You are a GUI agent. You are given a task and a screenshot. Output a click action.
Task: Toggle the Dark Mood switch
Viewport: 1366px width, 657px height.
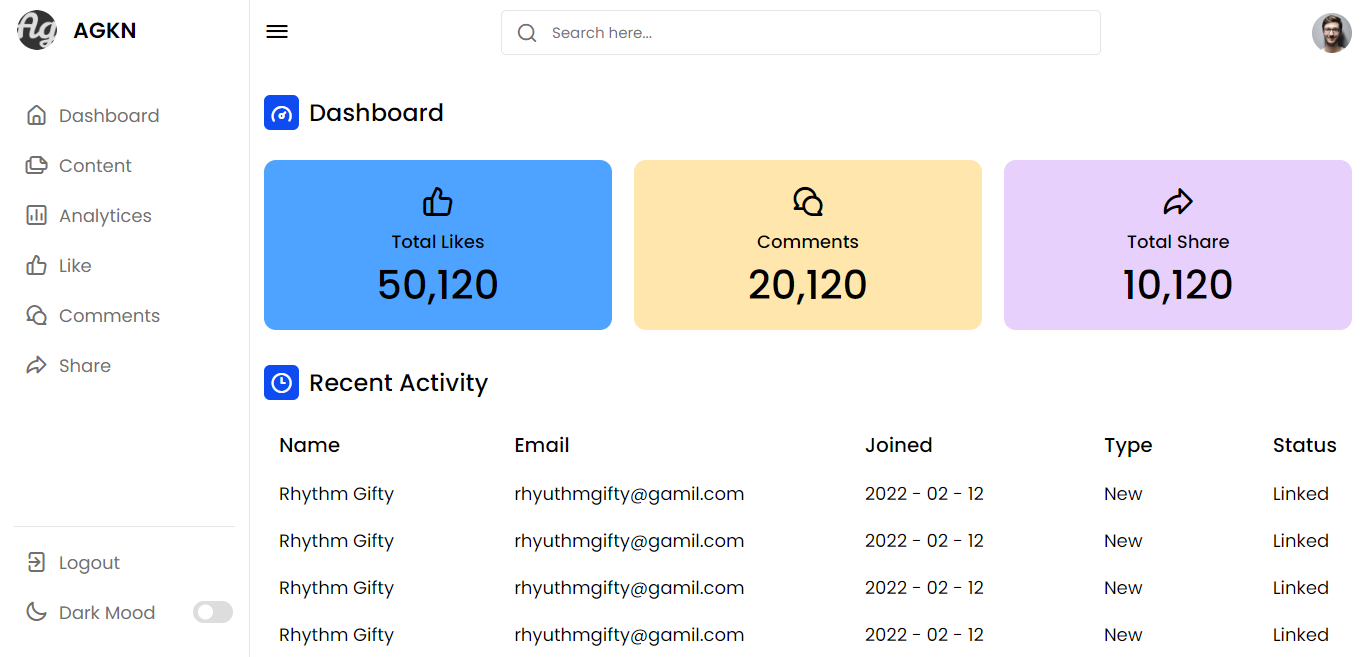213,612
